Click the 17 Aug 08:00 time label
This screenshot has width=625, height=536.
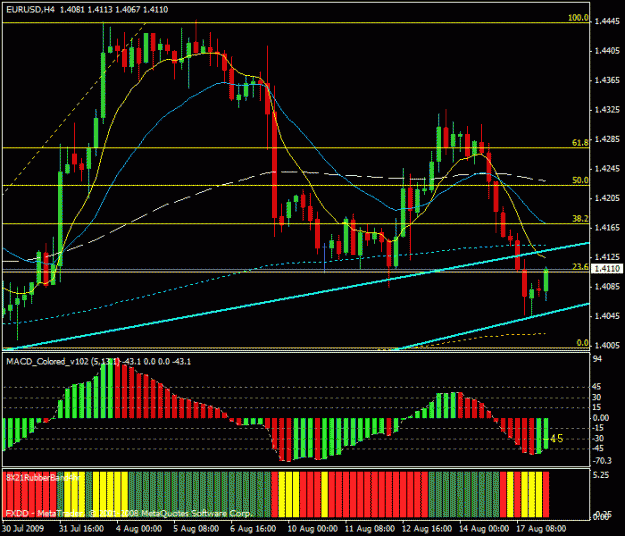(541, 529)
